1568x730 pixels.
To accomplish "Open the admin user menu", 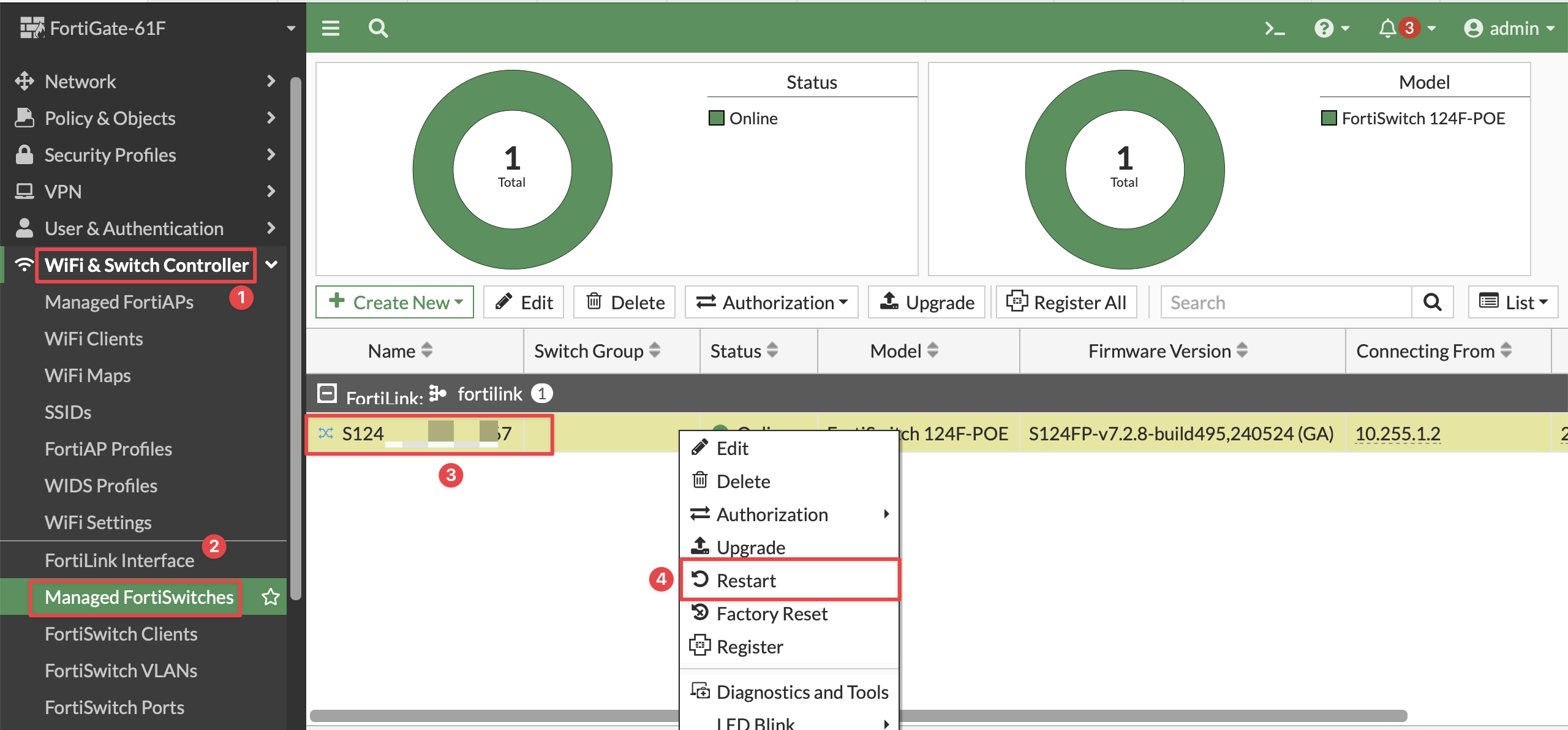I will pyautogui.click(x=1509, y=28).
